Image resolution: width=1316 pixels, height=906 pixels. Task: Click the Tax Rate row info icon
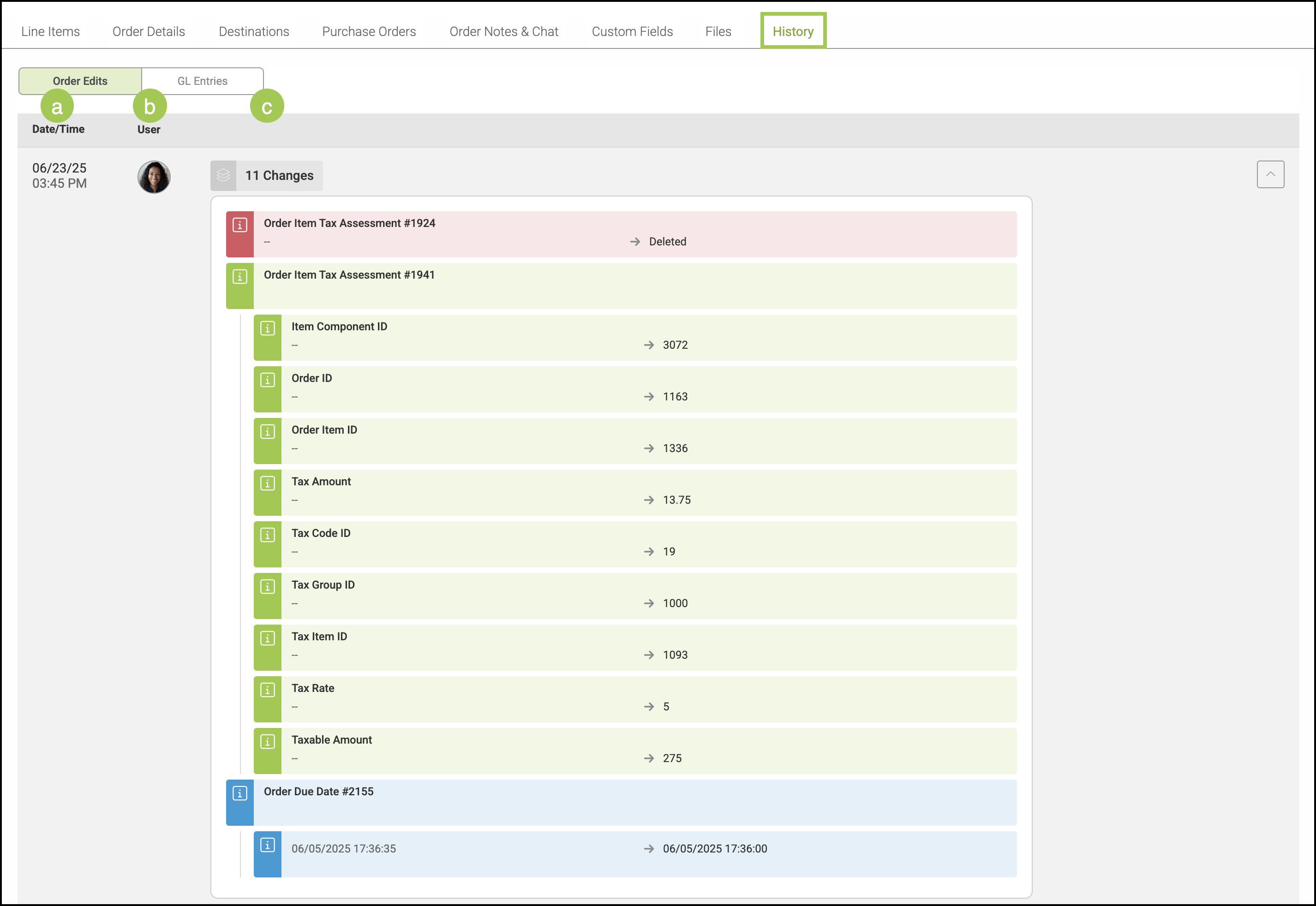(268, 690)
